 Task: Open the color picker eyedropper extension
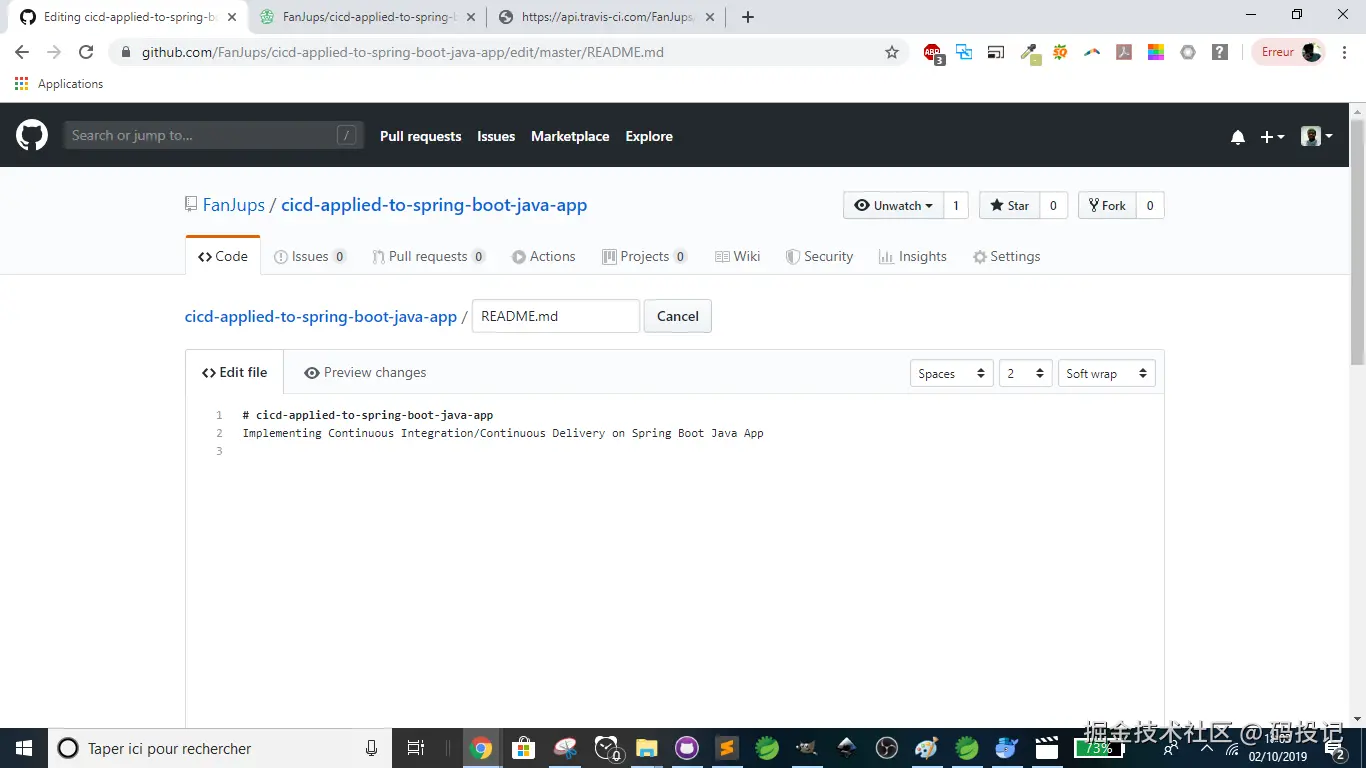1030,53
